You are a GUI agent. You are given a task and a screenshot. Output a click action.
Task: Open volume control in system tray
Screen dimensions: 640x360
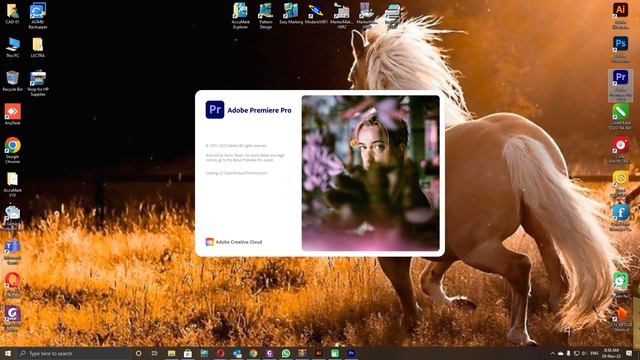click(x=584, y=353)
